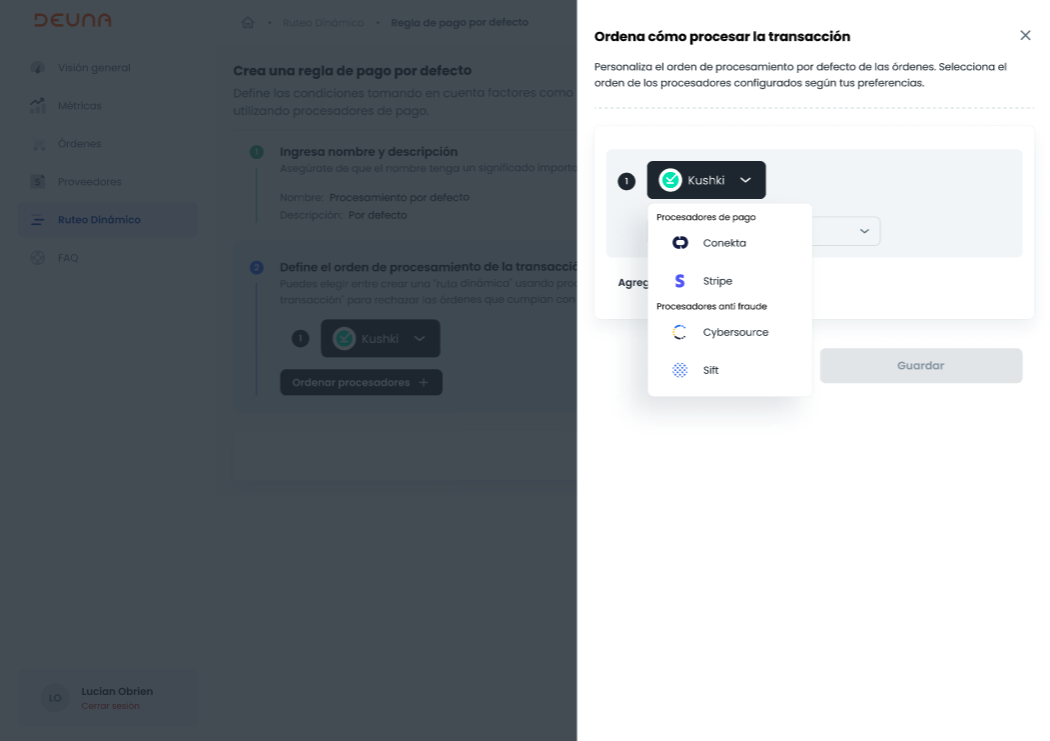Click the LO user avatar
Viewport: 1050px width, 741px height.
(x=55, y=697)
